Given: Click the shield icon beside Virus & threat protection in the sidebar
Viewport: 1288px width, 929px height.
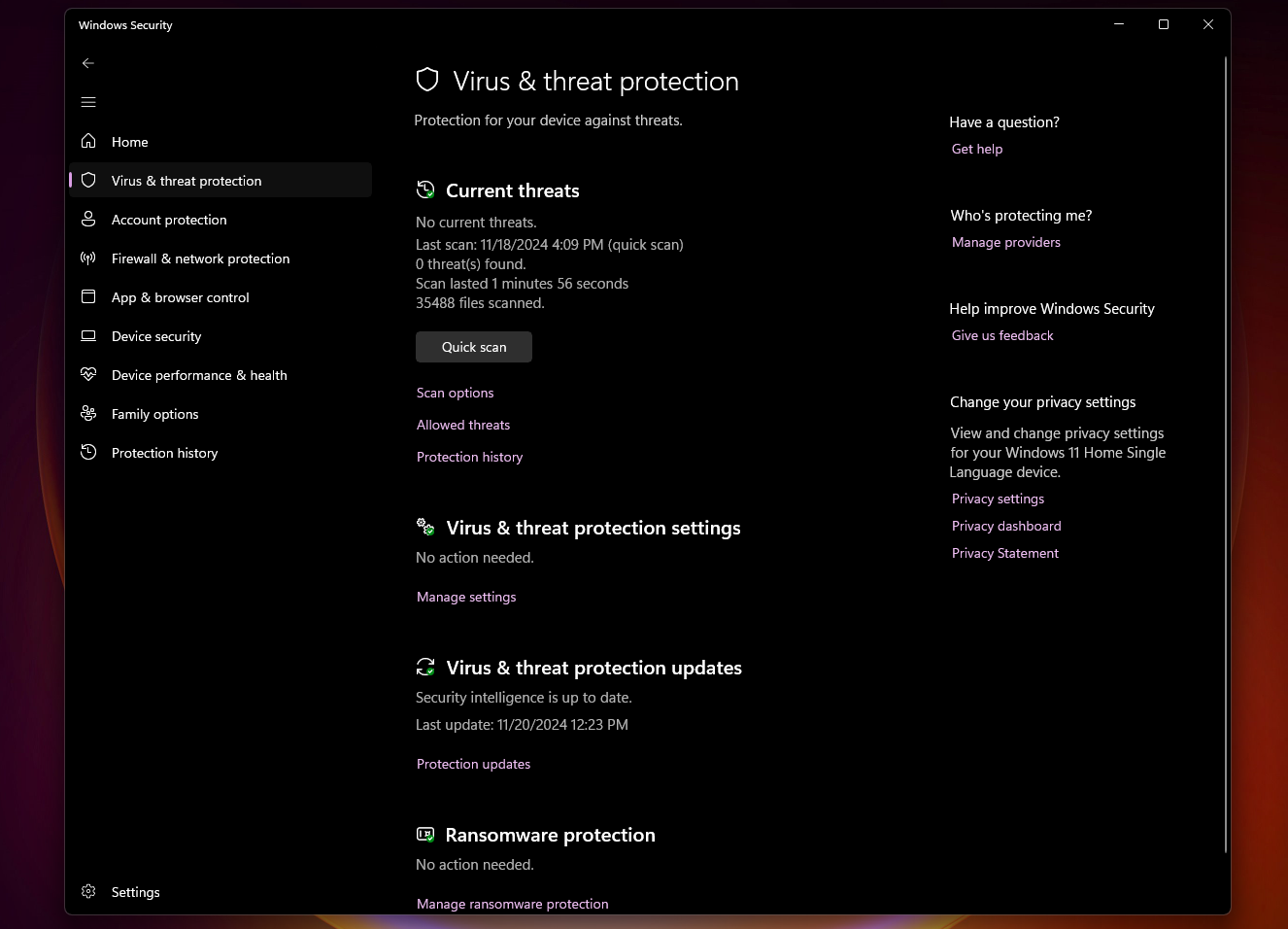Looking at the screenshot, I should 88,180.
